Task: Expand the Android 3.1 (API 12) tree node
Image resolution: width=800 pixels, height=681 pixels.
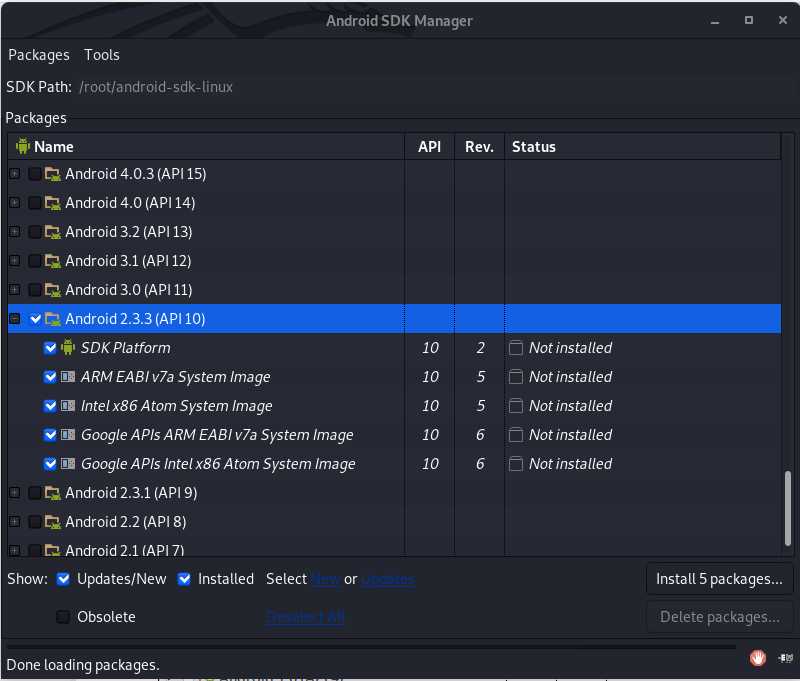Action: pyautogui.click(x=14, y=261)
